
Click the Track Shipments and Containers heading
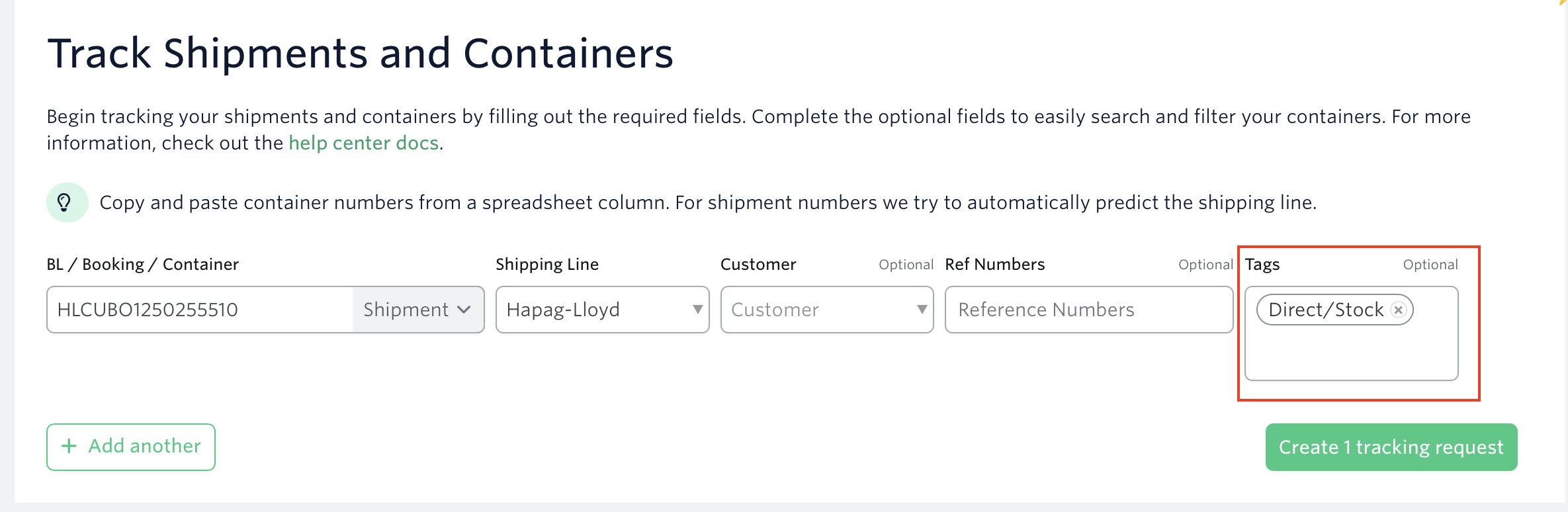click(x=360, y=53)
